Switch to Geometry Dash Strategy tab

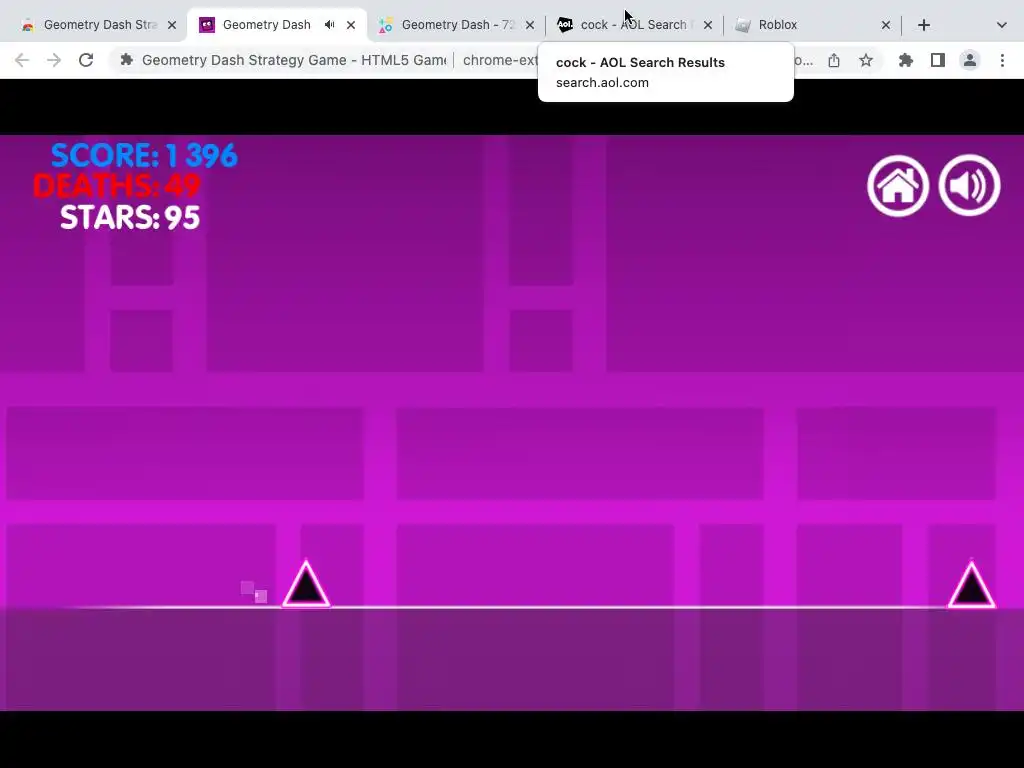pos(99,25)
